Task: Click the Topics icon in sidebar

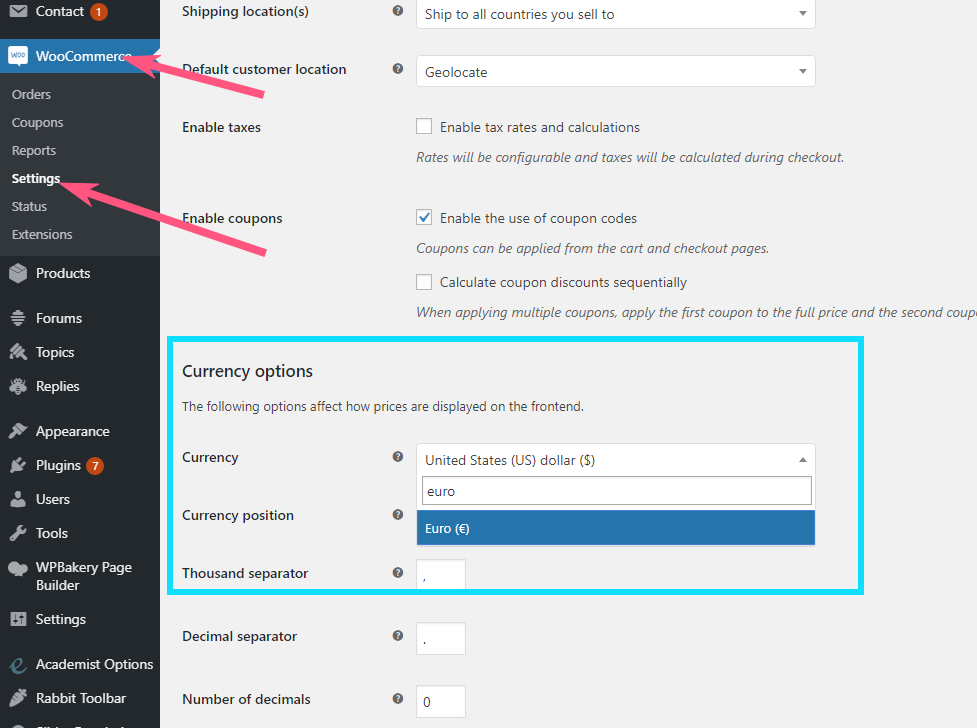Action: (18, 352)
